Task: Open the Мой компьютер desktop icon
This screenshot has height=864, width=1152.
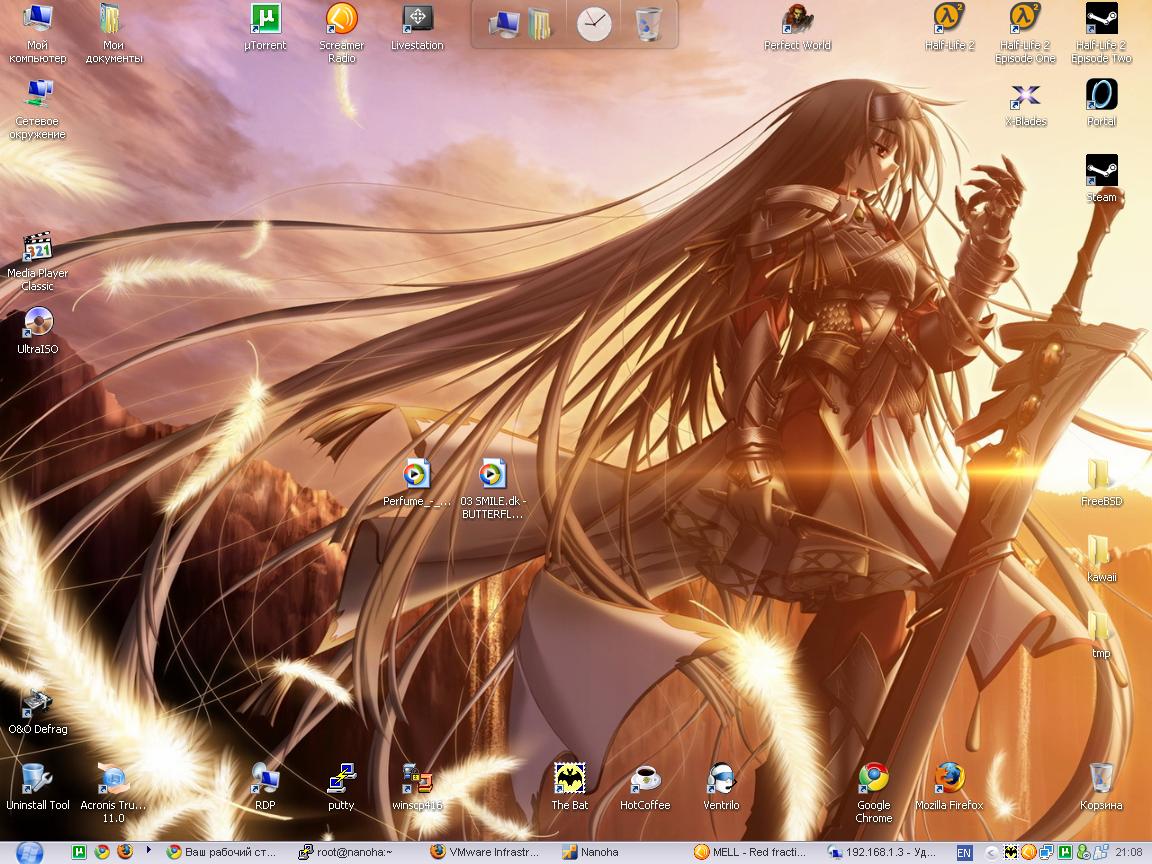Action: click(x=37, y=33)
